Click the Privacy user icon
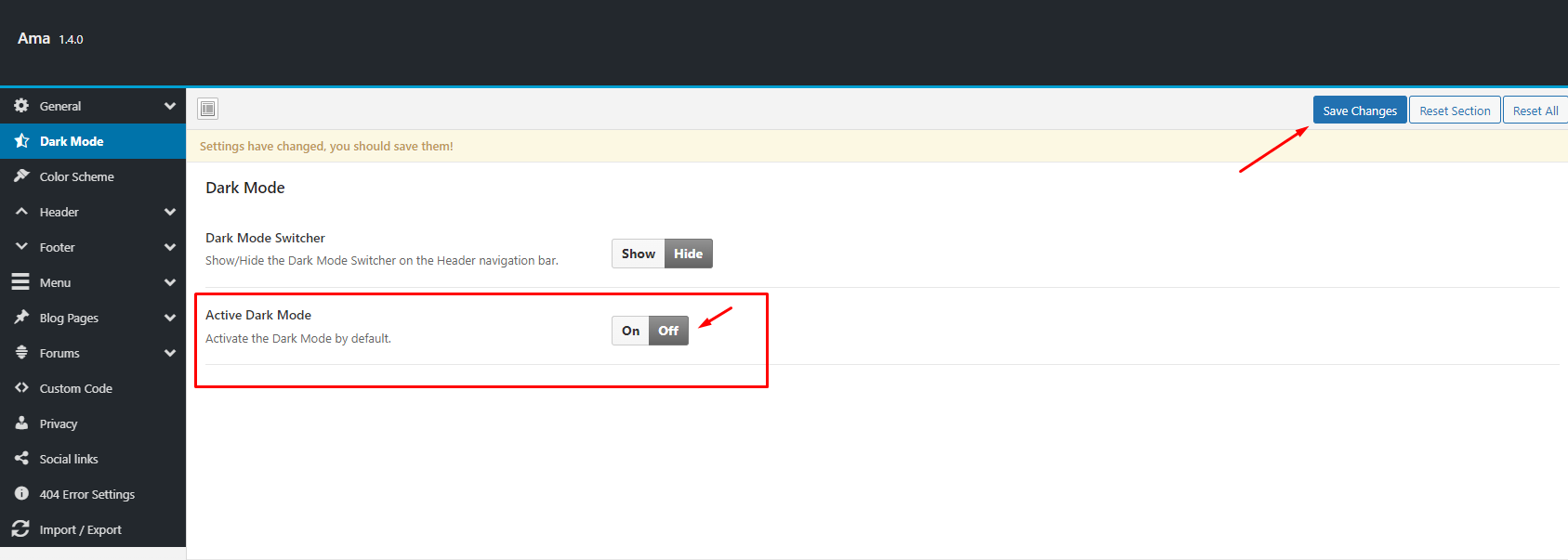 pyautogui.click(x=21, y=423)
